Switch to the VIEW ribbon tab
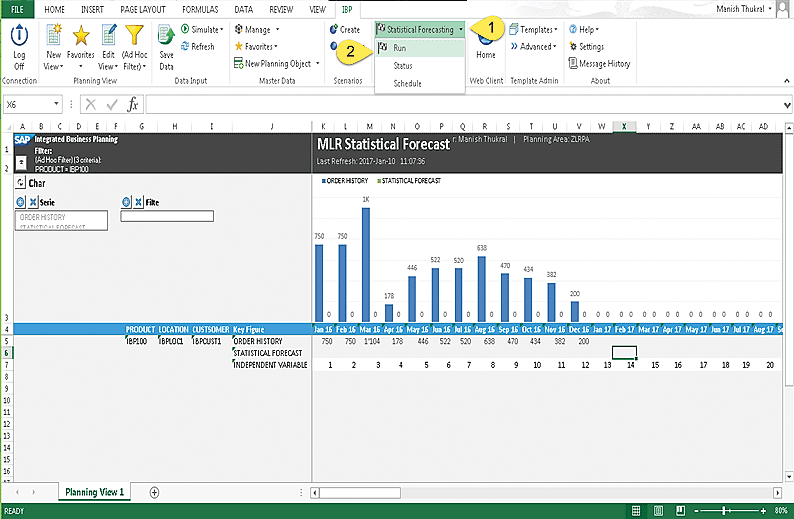This screenshot has height=519, width=794. (317, 9)
